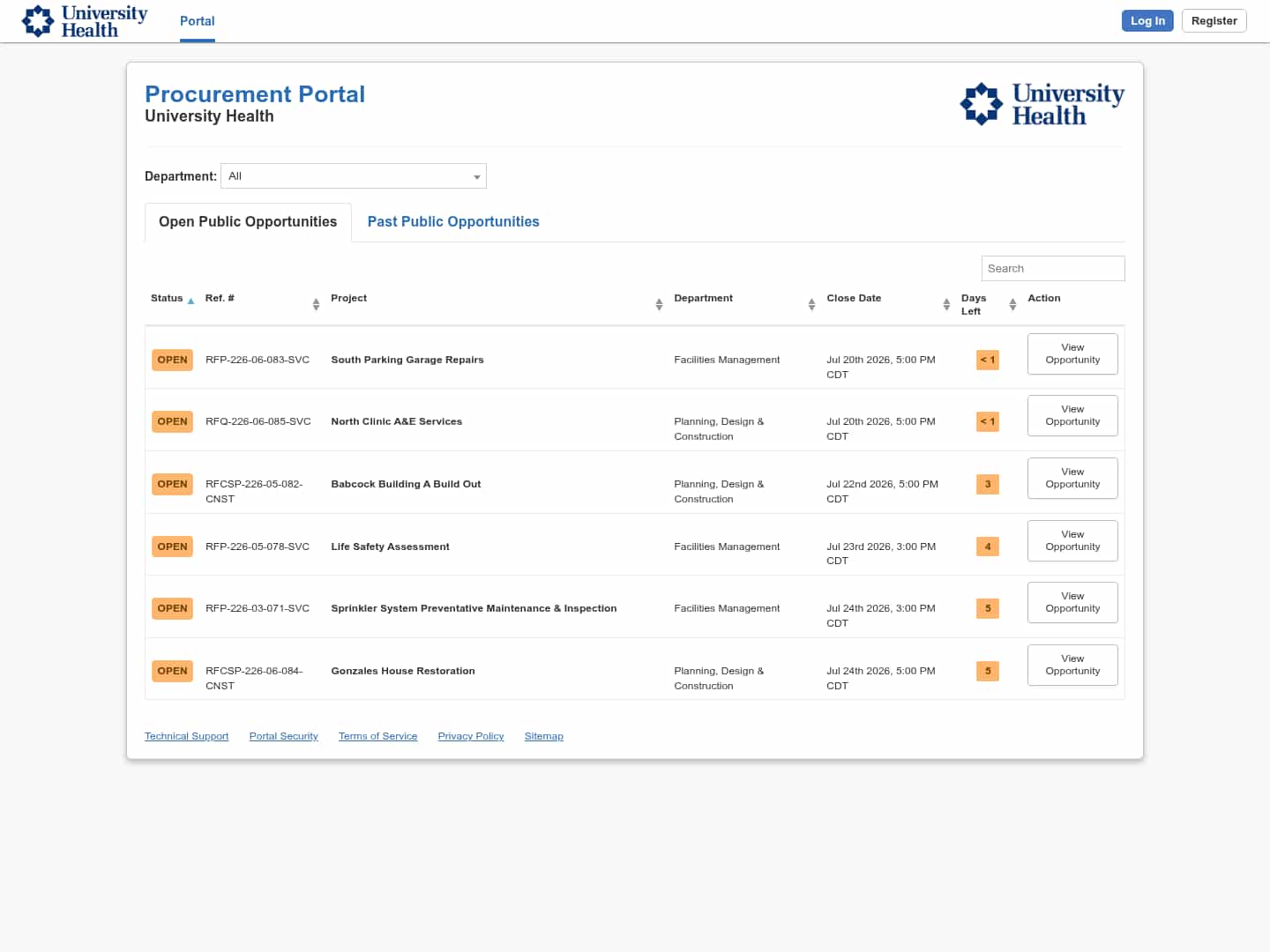
Task: Sort table by Ref. # column arrows
Action: pyautogui.click(x=316, y=304)
